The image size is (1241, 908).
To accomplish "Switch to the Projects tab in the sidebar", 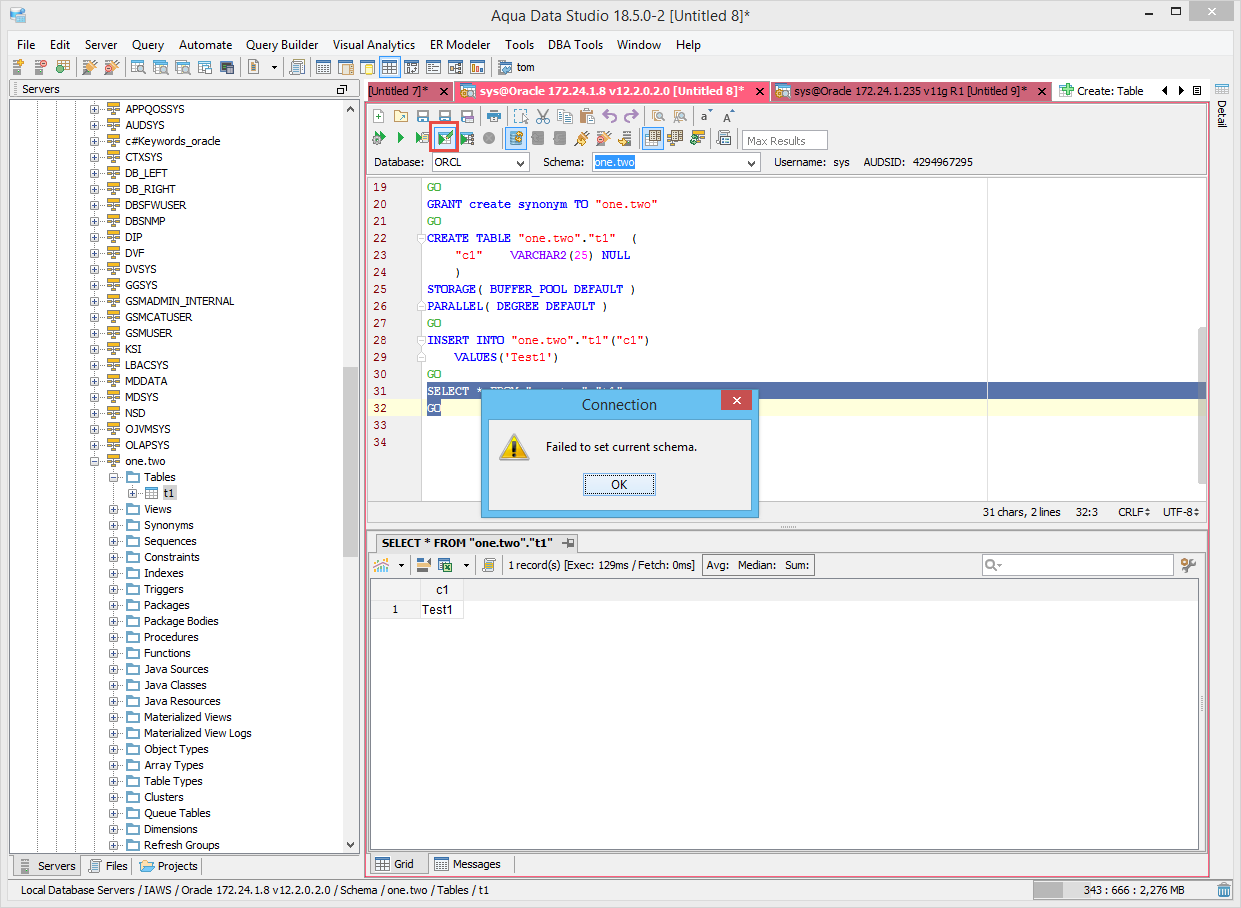I will coord(168,866).
